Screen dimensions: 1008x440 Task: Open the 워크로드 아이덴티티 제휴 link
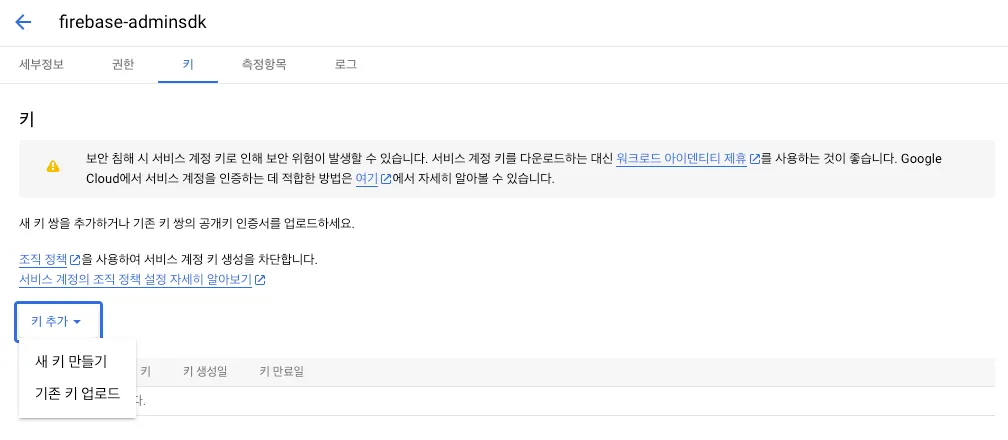click(681, 159)
